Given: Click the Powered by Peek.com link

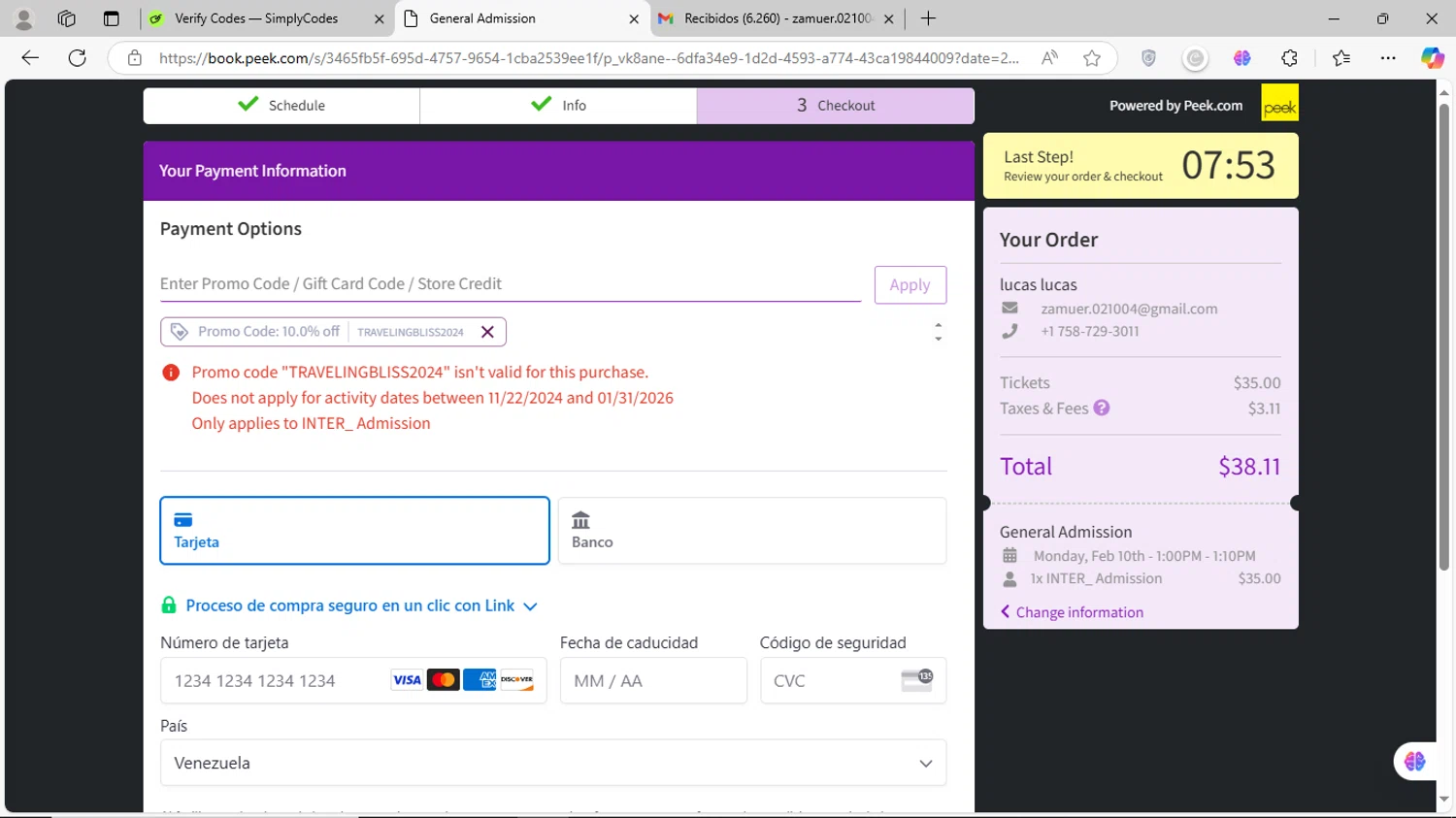Looking at the screenshot, I should (1175, 105).
